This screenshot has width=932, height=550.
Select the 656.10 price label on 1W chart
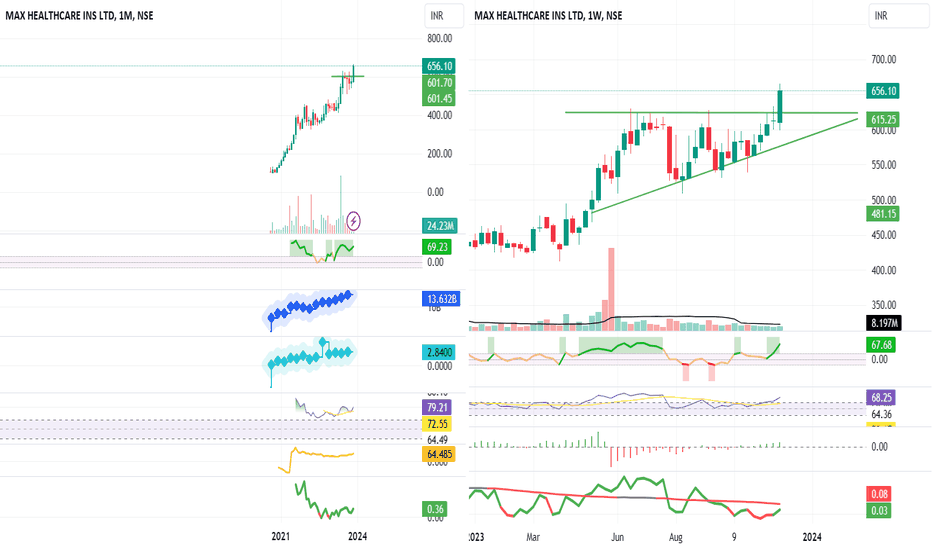[883, 91]
